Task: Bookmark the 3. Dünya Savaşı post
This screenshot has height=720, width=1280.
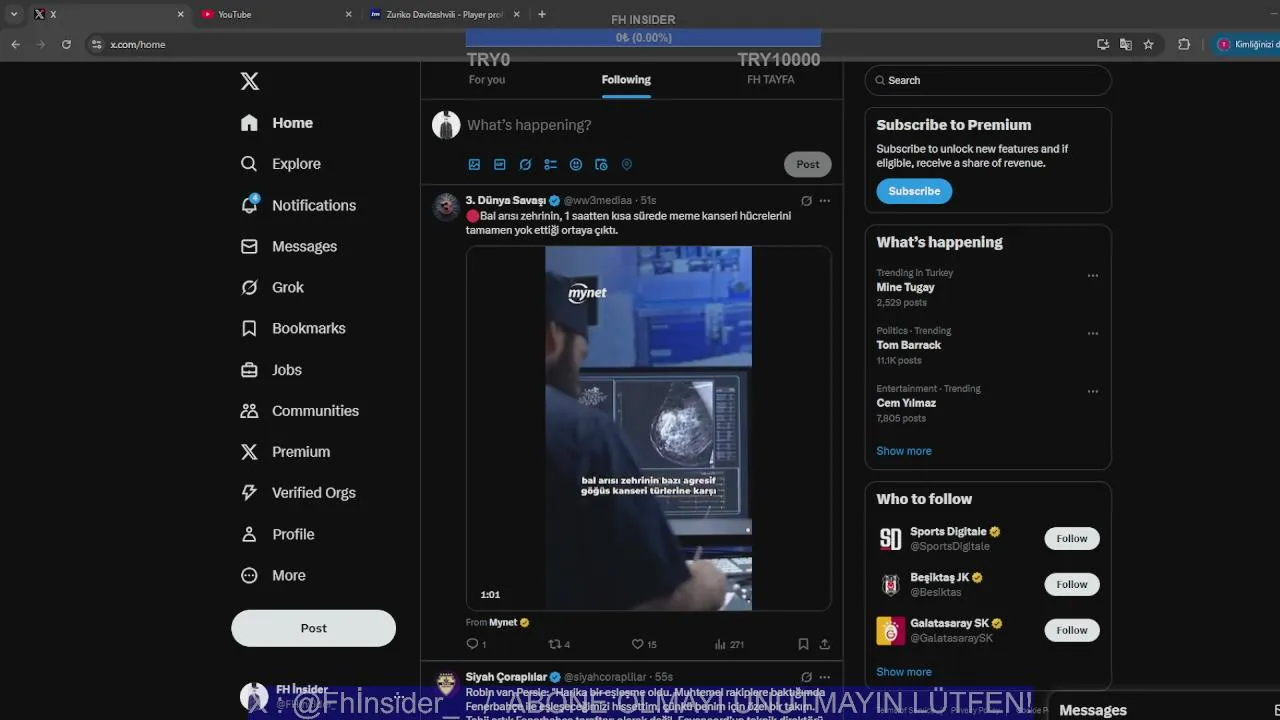Action: (x=803, y=644)
